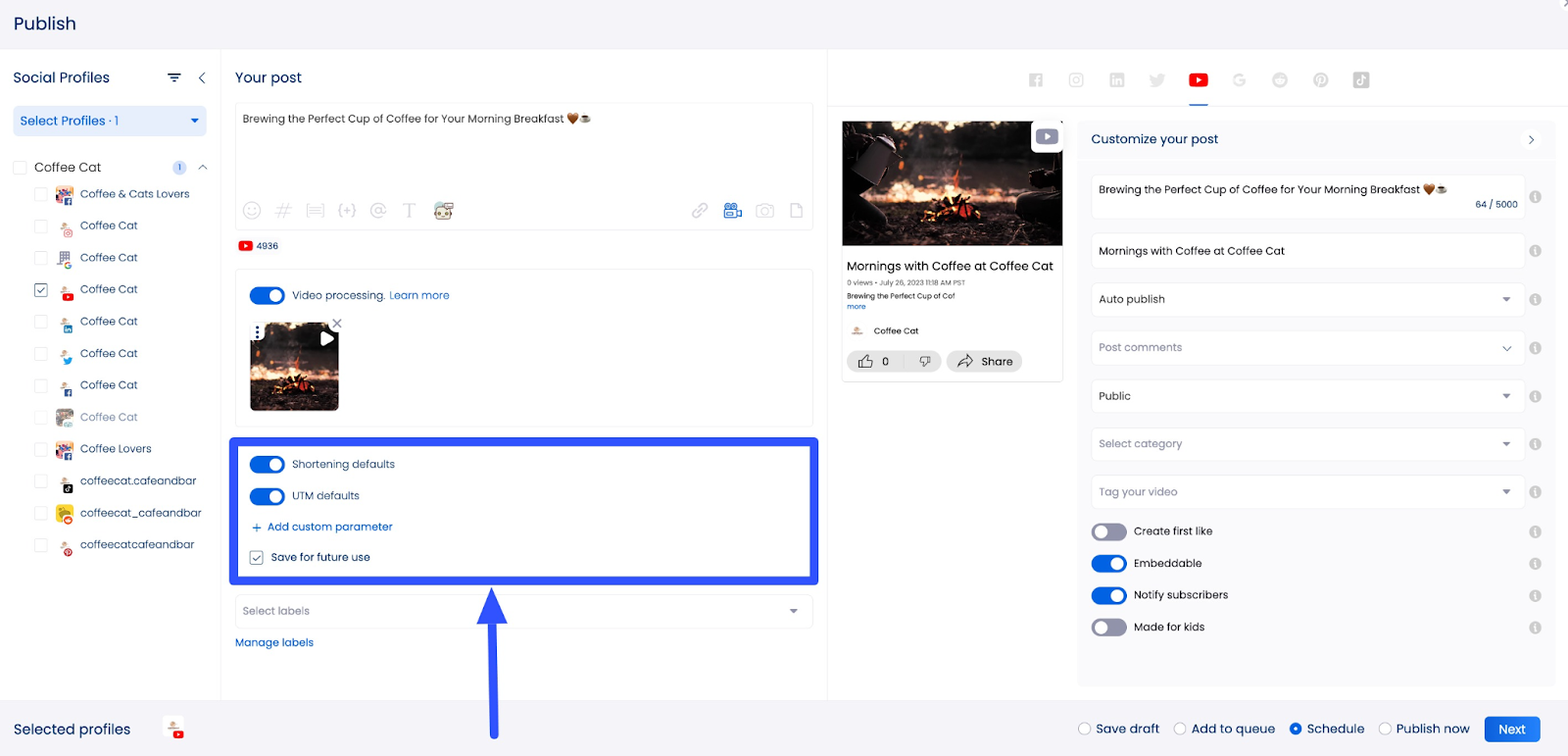
Task: Turn on the Made for kids toggle
Action: [1108, 628]
